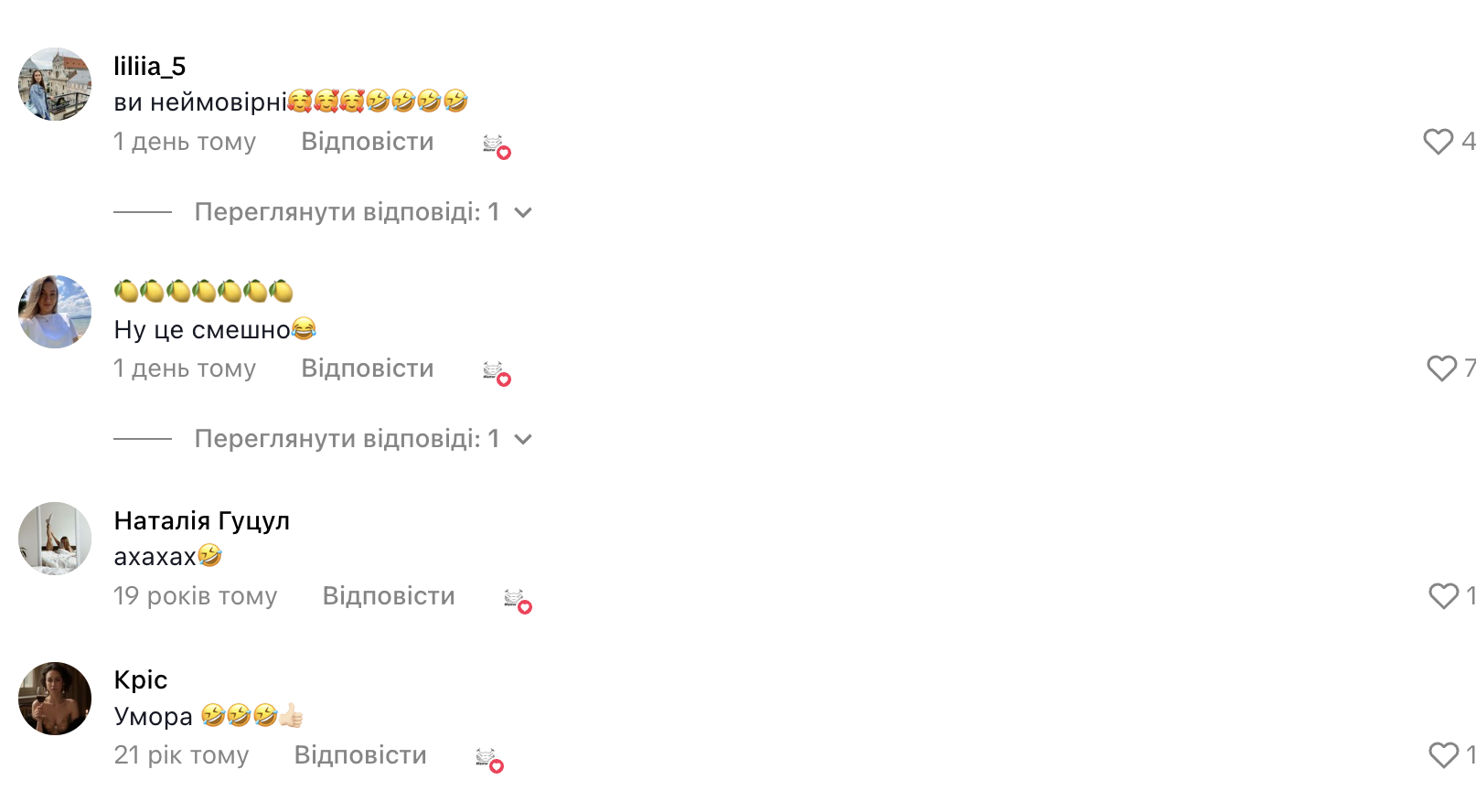This screenshot has height=812, width=1476.
Task: Click the creator-liked badge under Кріс's comment
Action: pyautogui.click(x=489, y=760)
